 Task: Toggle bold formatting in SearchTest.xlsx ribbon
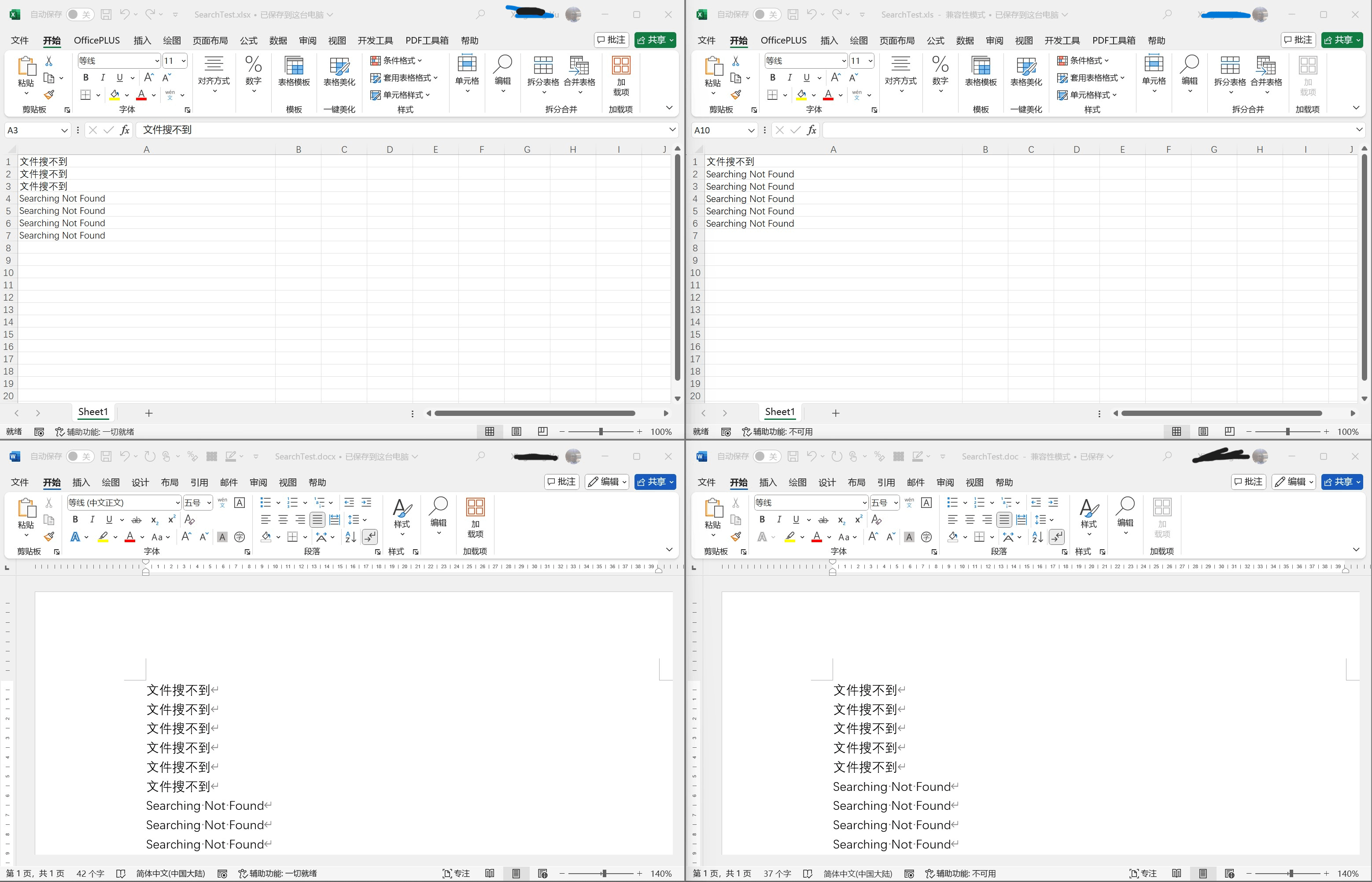click(x=86, y=77)
